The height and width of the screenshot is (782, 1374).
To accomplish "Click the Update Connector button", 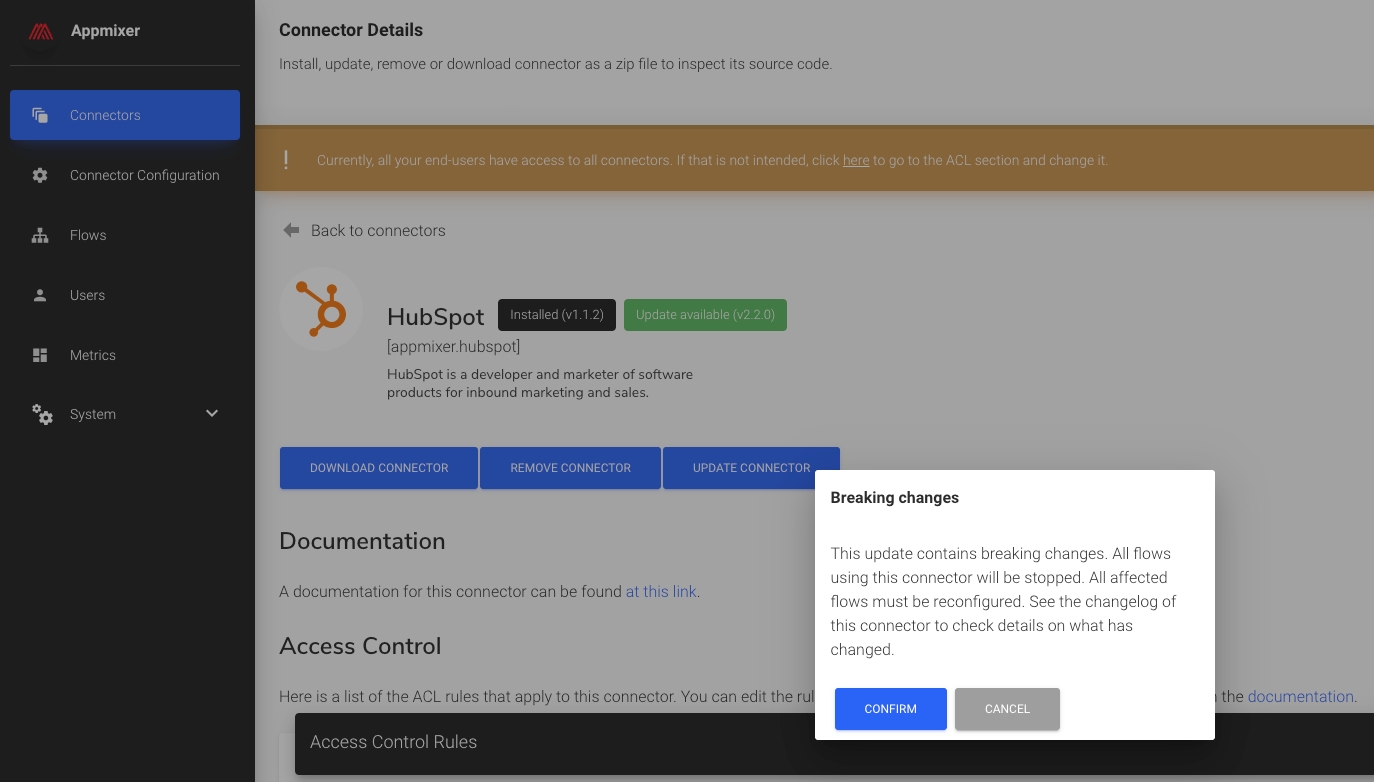I will coord(751,468).
